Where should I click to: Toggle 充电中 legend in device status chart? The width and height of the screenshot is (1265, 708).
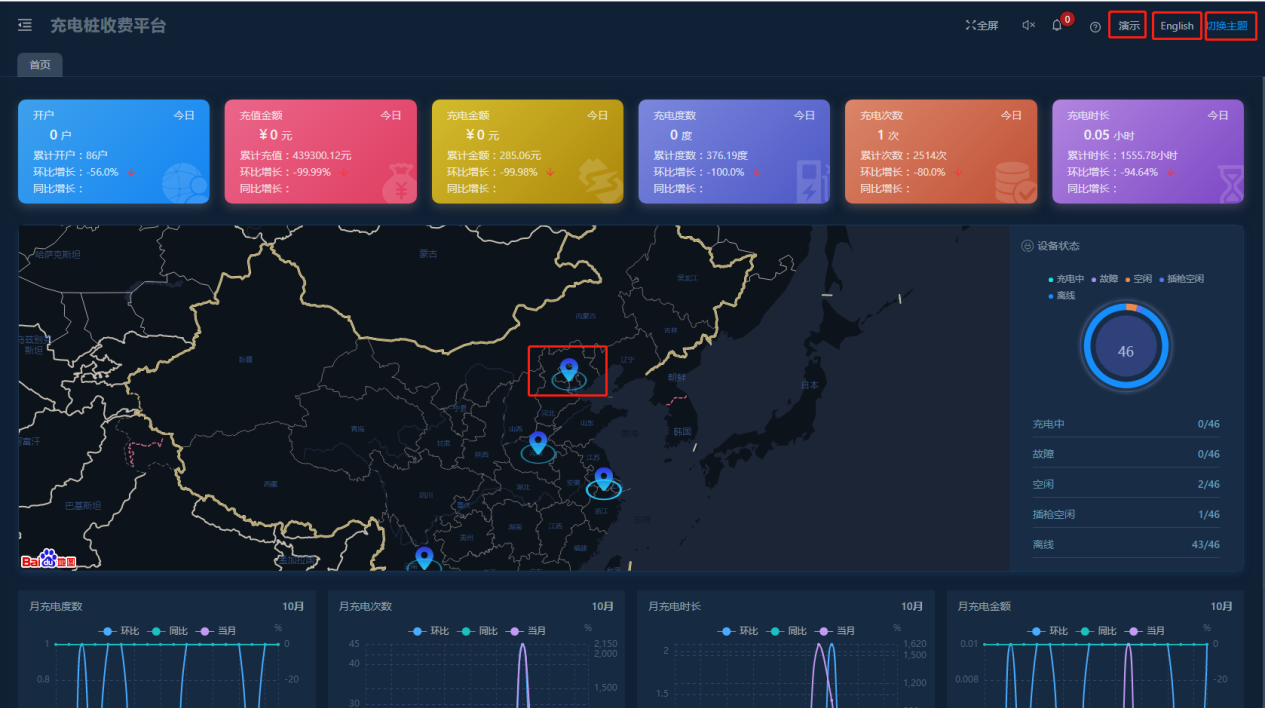click(x=1067, y=279)
